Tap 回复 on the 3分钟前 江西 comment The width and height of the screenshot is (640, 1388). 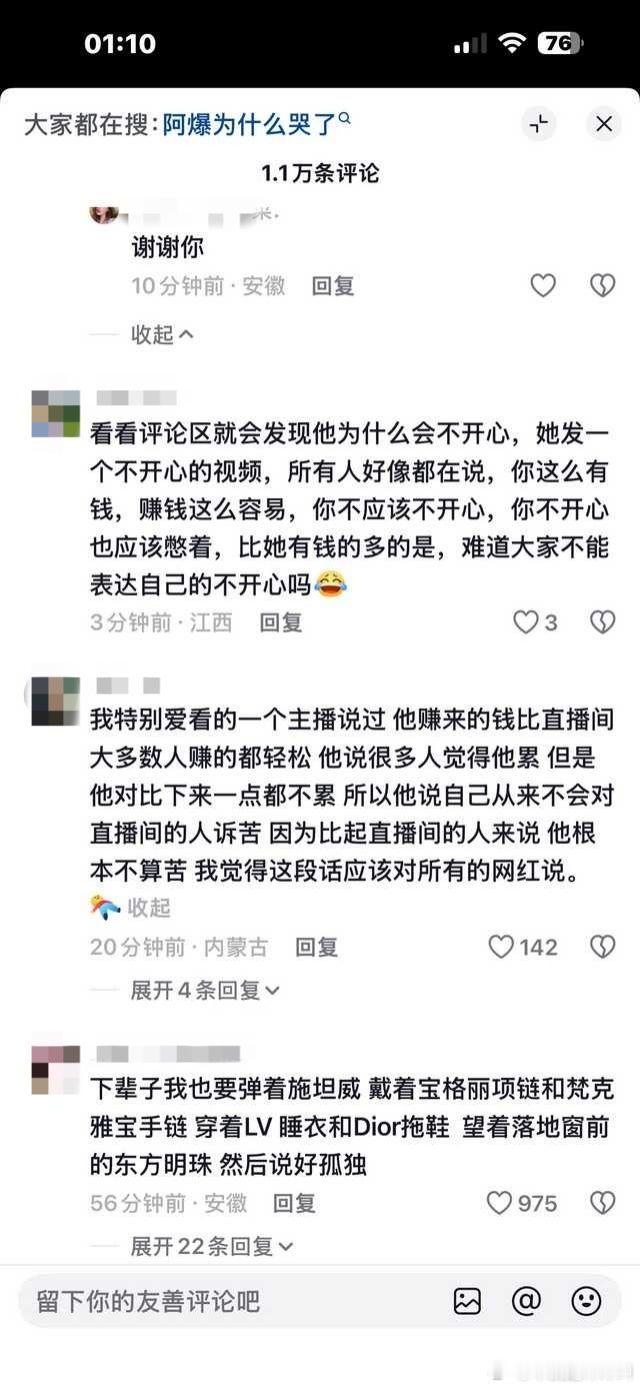tap(281, 622)
